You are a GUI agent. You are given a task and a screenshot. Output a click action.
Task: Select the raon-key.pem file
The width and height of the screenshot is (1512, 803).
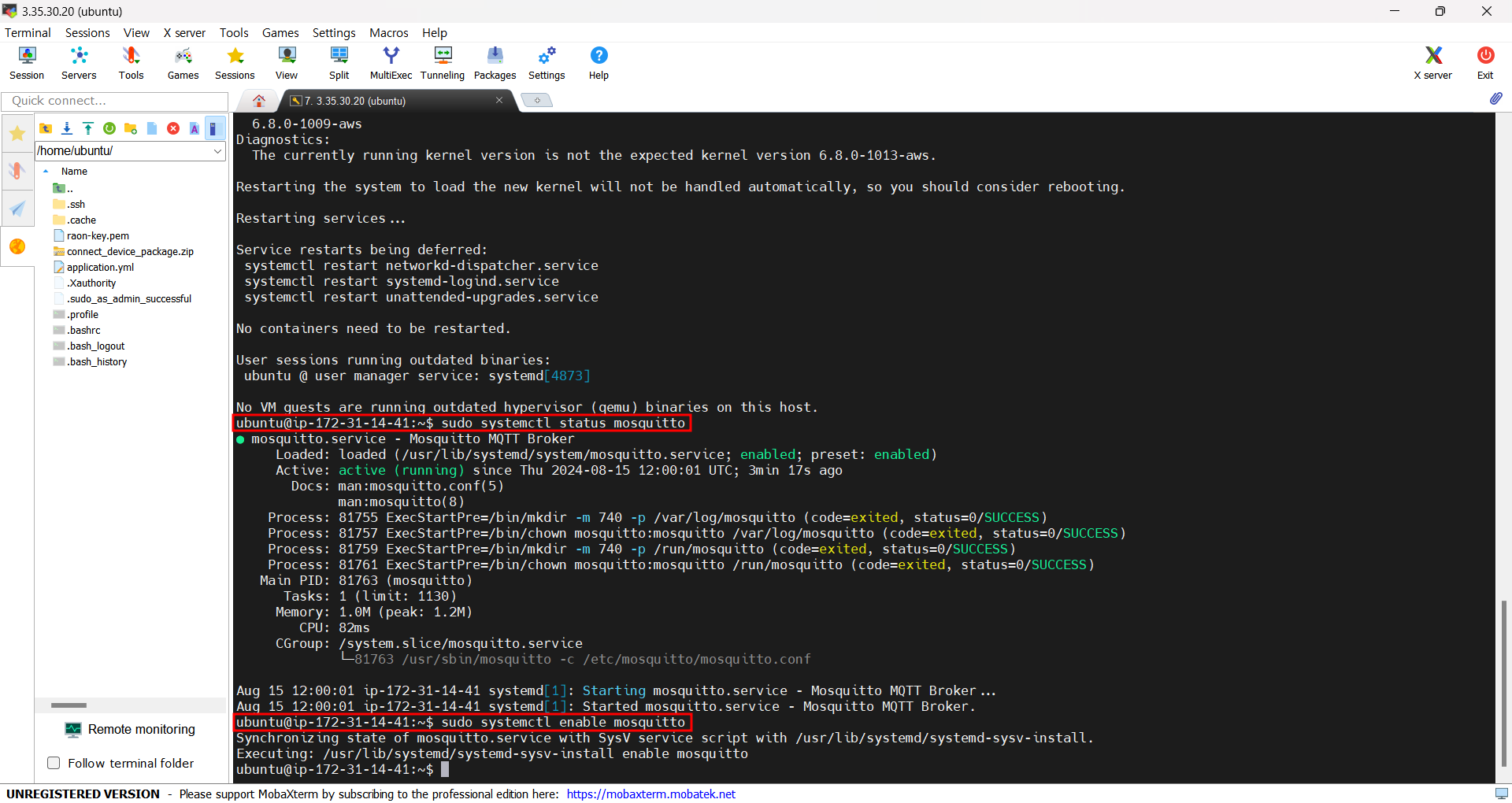coord(91,235)
